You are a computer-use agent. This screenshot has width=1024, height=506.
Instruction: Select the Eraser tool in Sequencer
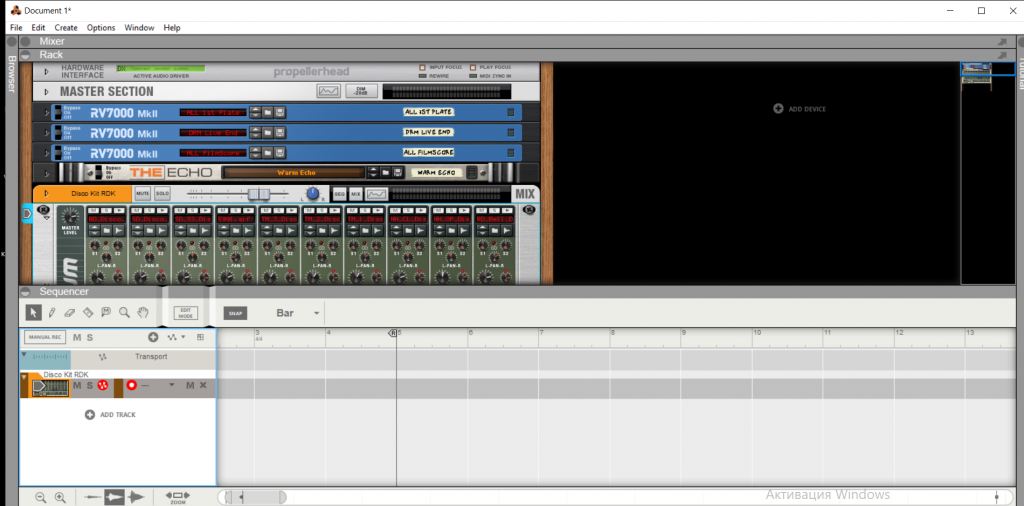tap(71, 313)
